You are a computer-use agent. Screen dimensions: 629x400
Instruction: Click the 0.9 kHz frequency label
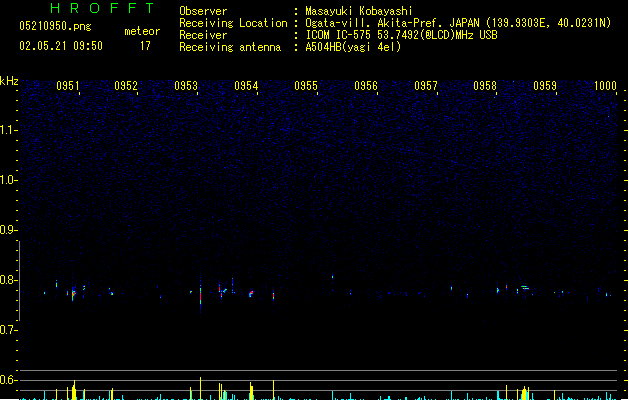8,230
